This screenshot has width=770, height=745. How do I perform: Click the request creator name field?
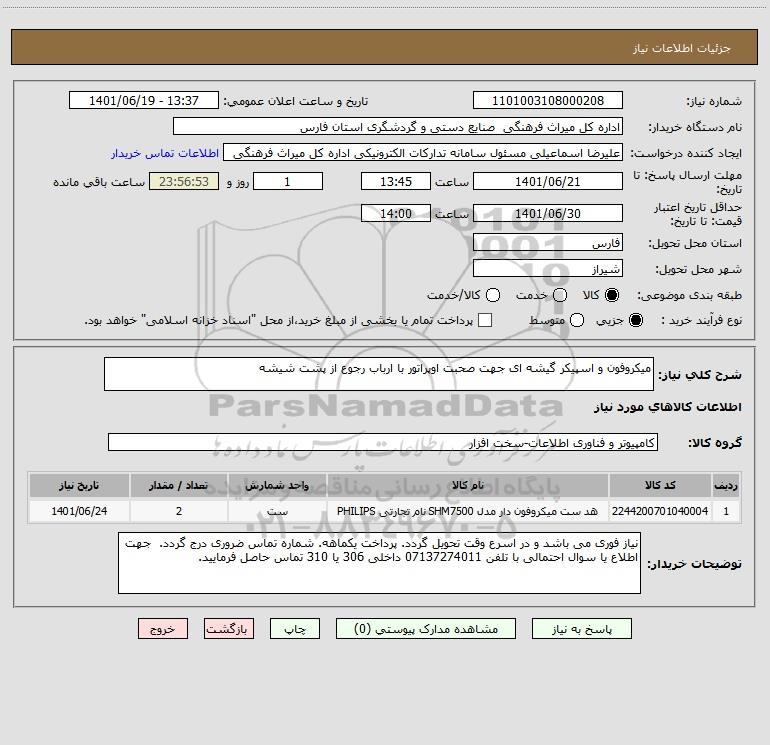pyautogui.click(x=423, y=153)
